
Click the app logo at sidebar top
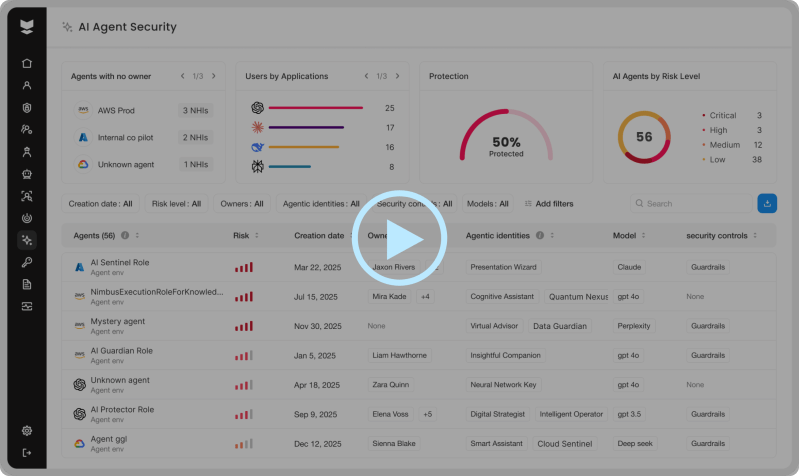[27, 27]
